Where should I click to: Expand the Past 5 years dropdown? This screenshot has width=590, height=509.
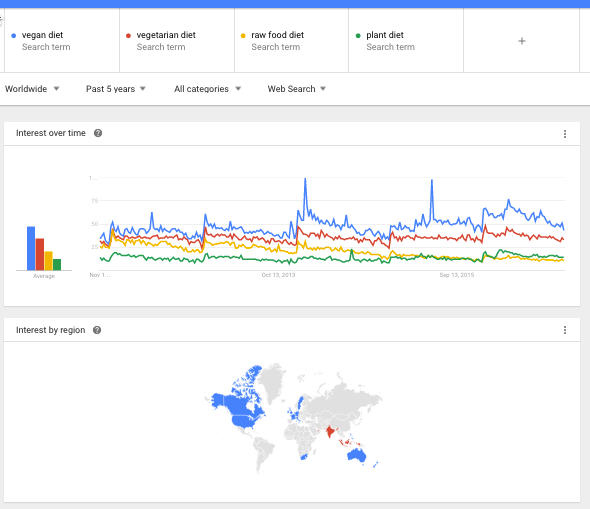click(116, 89)
